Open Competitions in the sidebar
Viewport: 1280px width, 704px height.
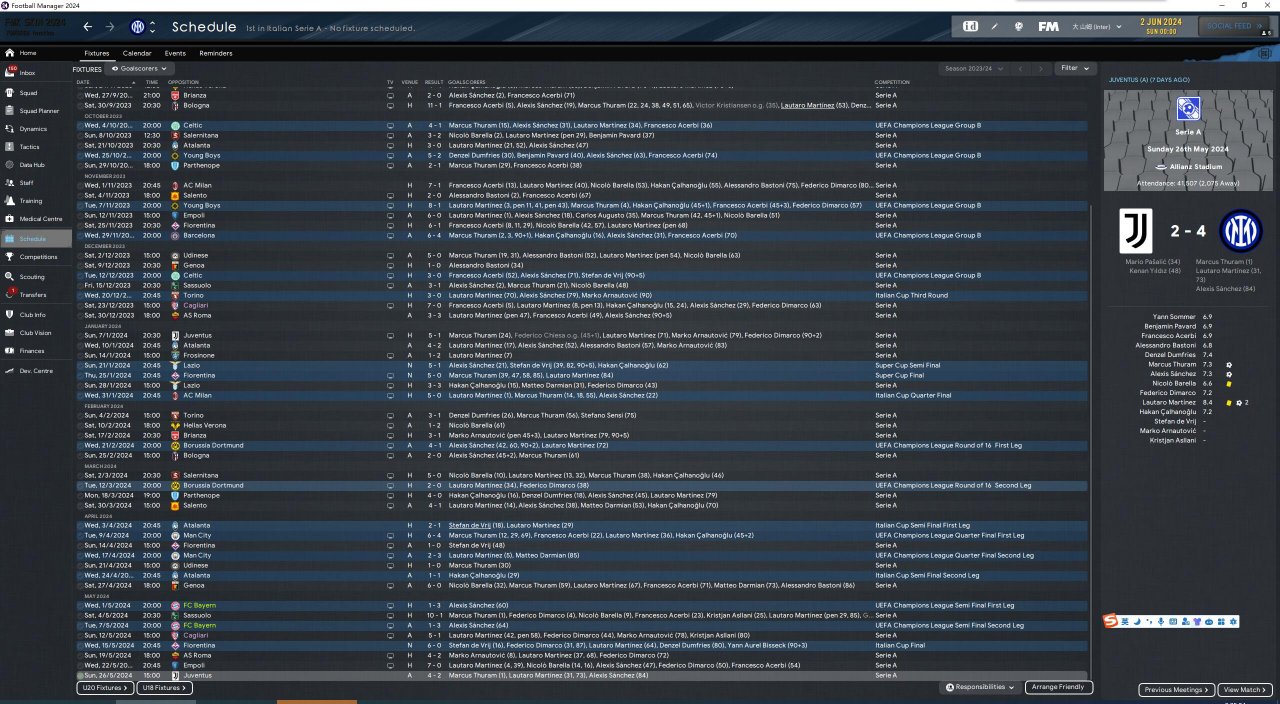[38, 257]
